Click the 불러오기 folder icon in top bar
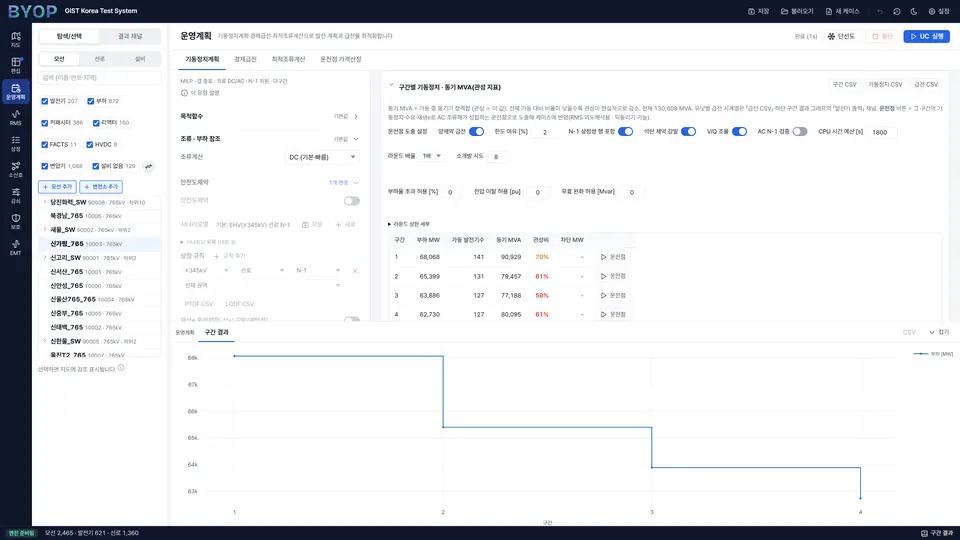 [784, 11]
